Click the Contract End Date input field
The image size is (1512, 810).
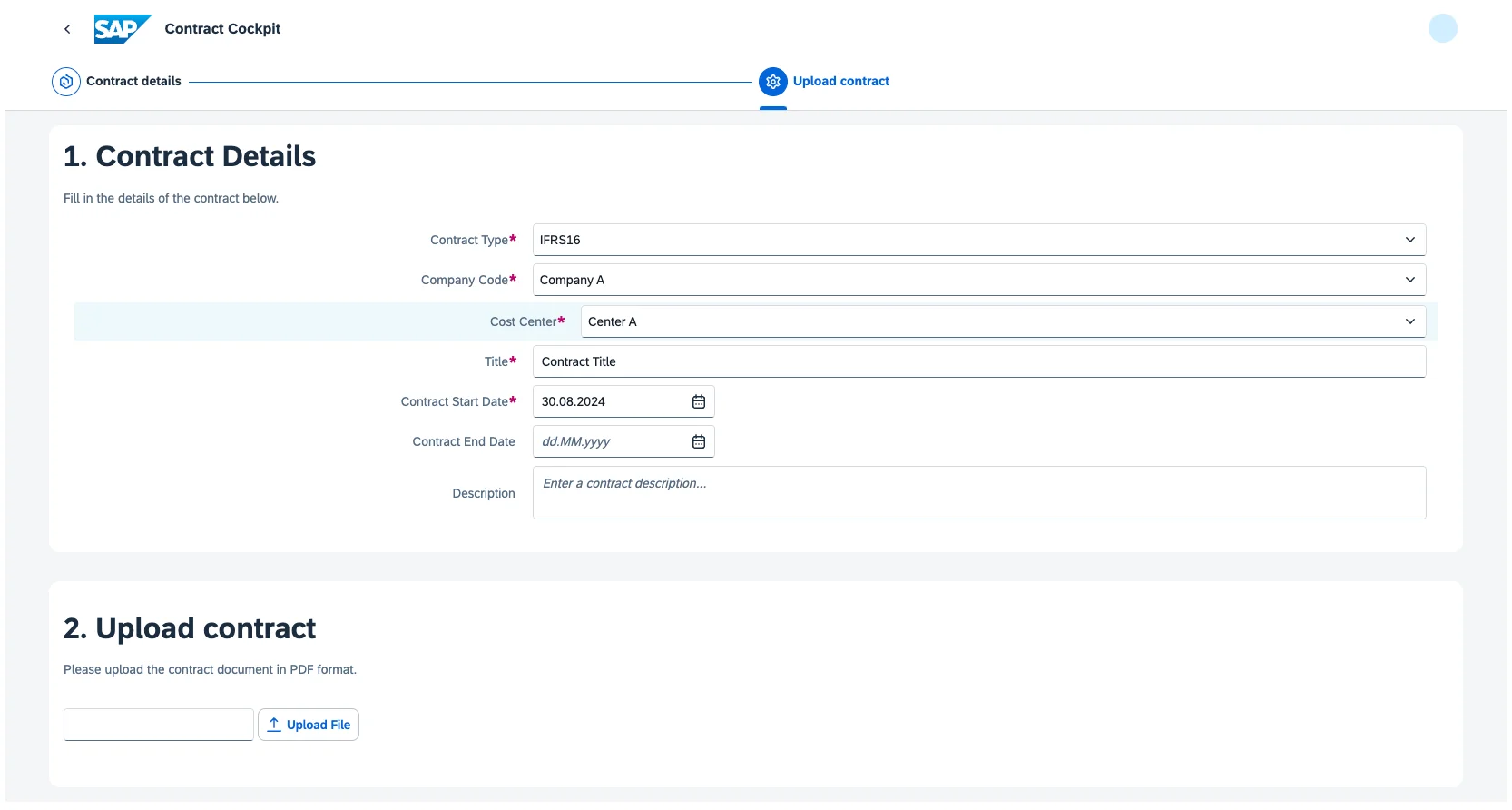click(610, 441)
